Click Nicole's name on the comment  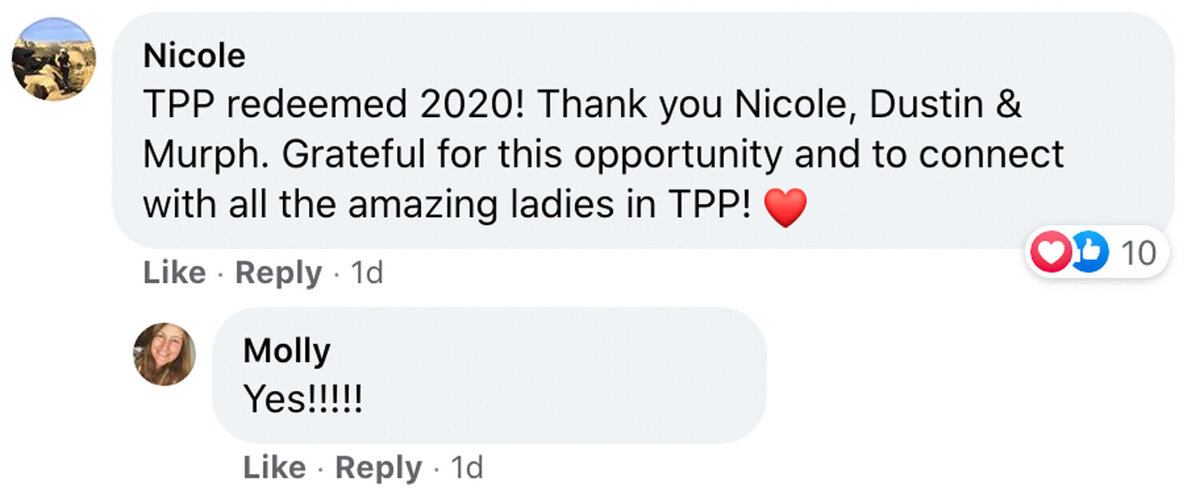click(194, 56)
